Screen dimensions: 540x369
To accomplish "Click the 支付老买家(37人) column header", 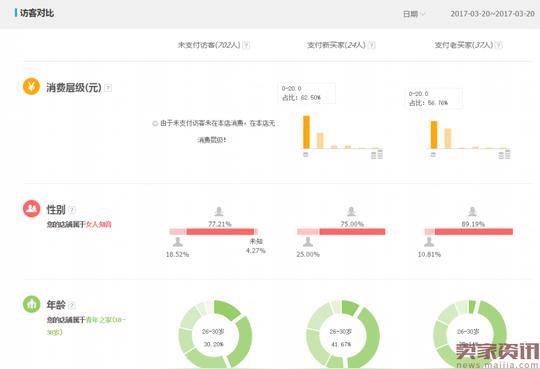I will [x=464, y=45].
